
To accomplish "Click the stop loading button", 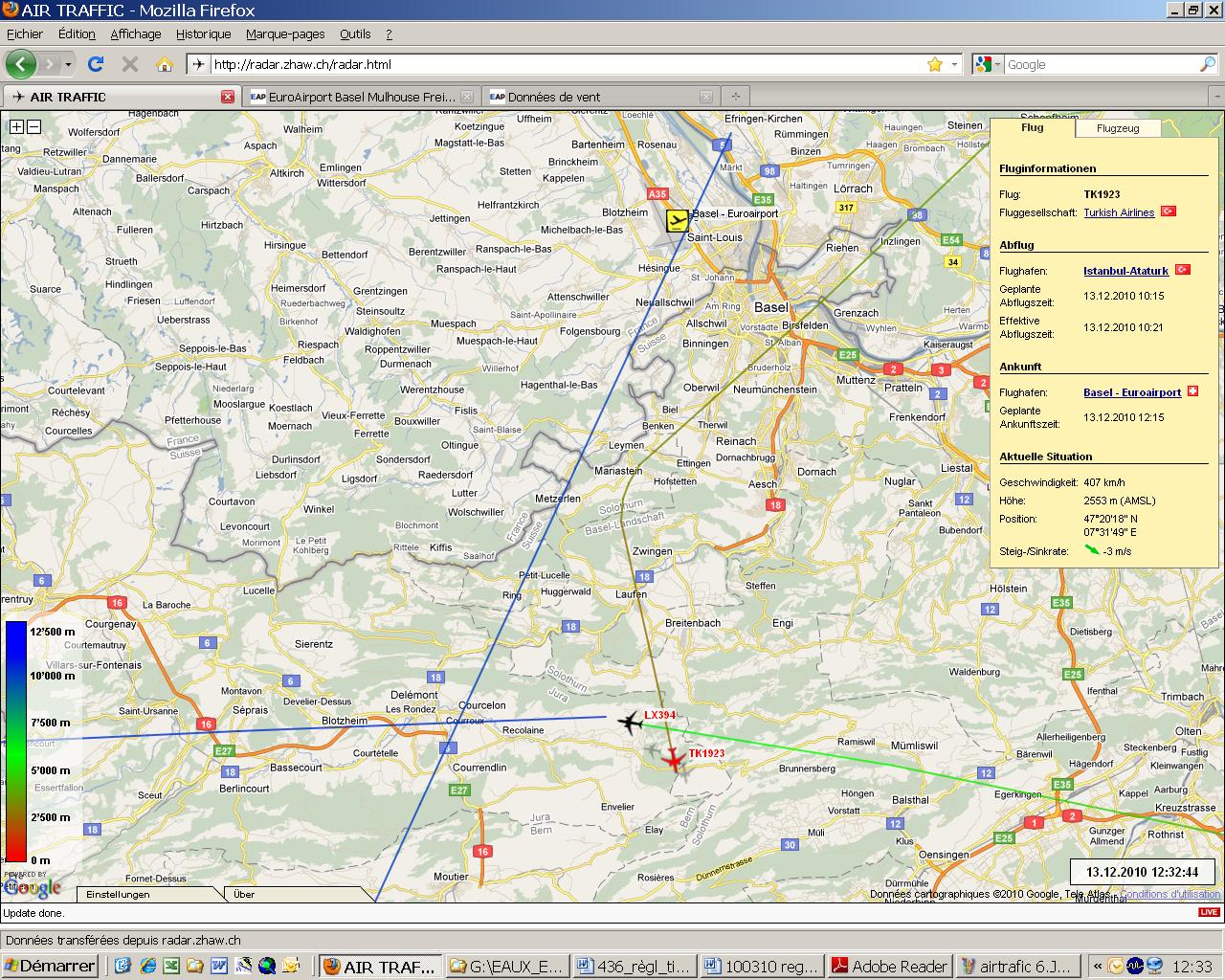I will point(130,64).
